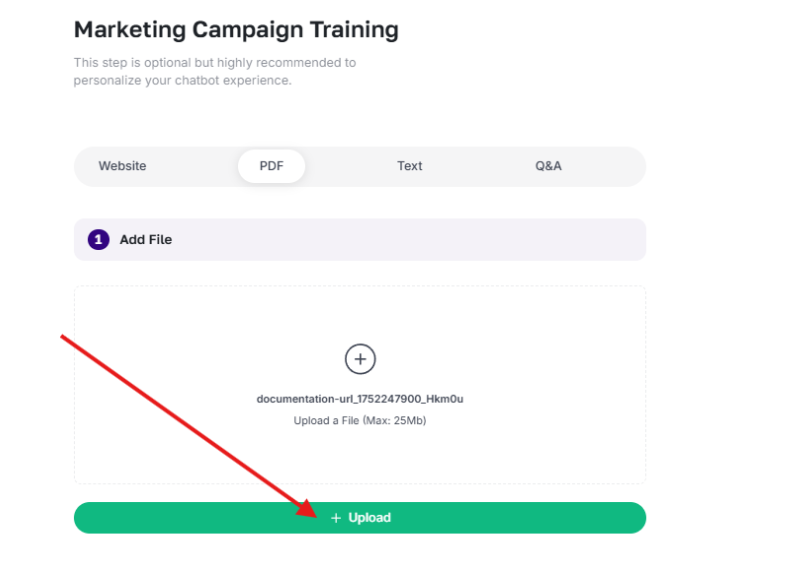Switch to the Website tab
The height and width of the screenshot is (570, 812).
[x=122, y=166]
